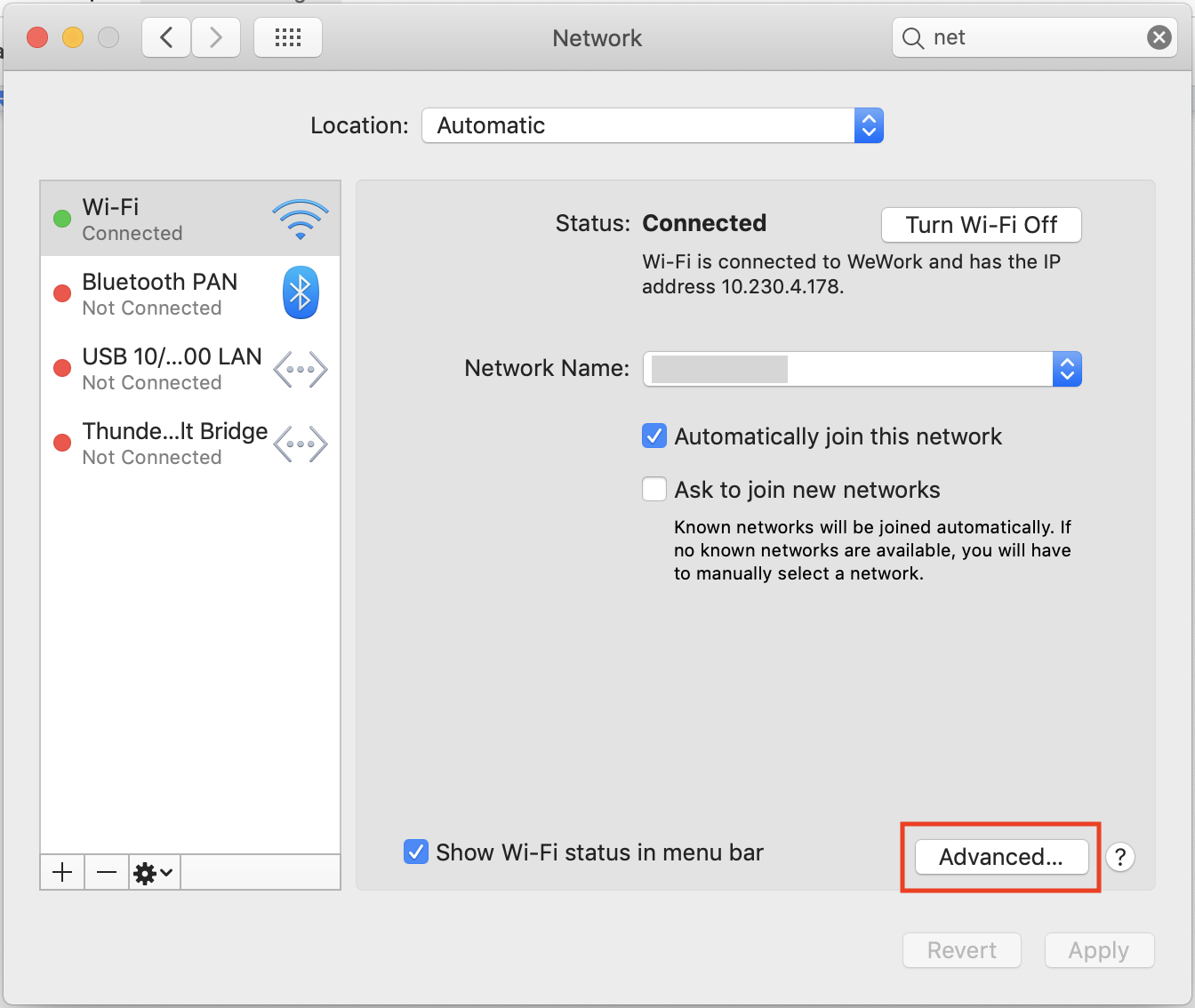
Task: Click the Turn Wi-Fi Off button
Action: (x=981, y=225)
